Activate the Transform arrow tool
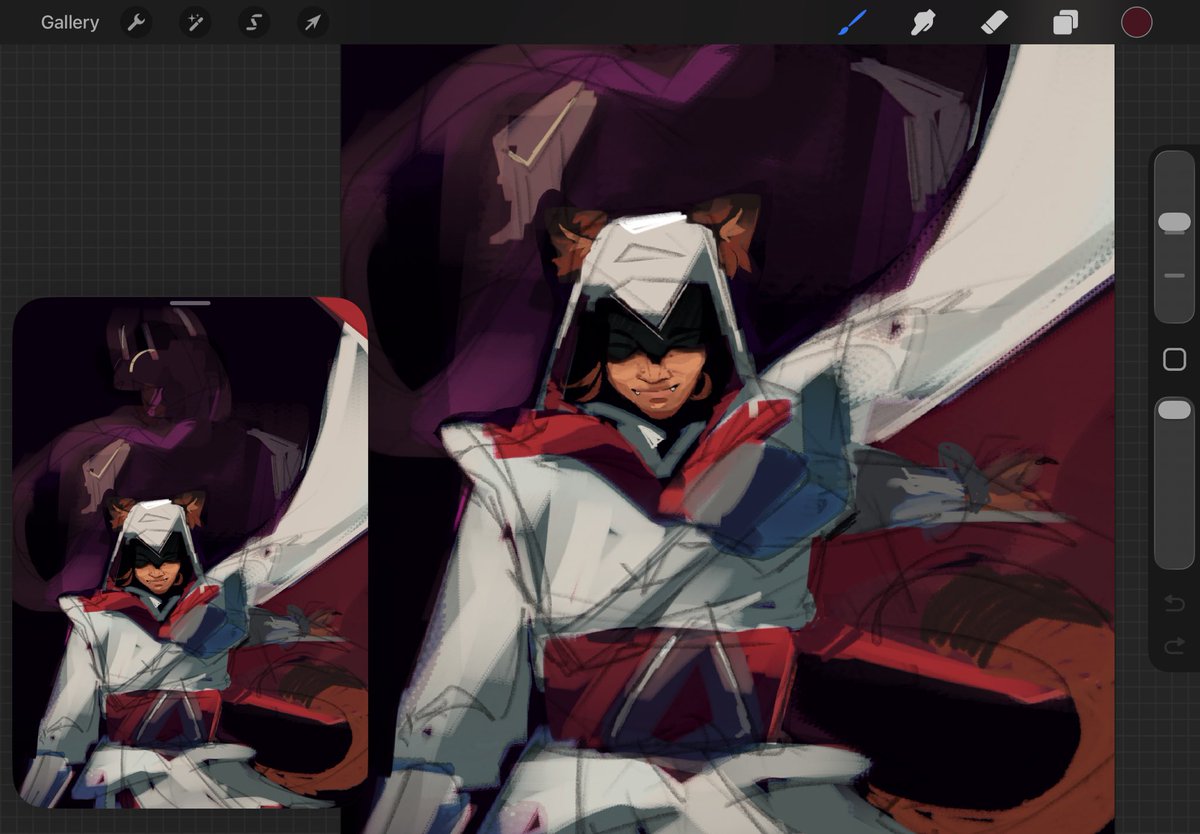The height and width of the screenshot is (834, 1200). (312, 22)
